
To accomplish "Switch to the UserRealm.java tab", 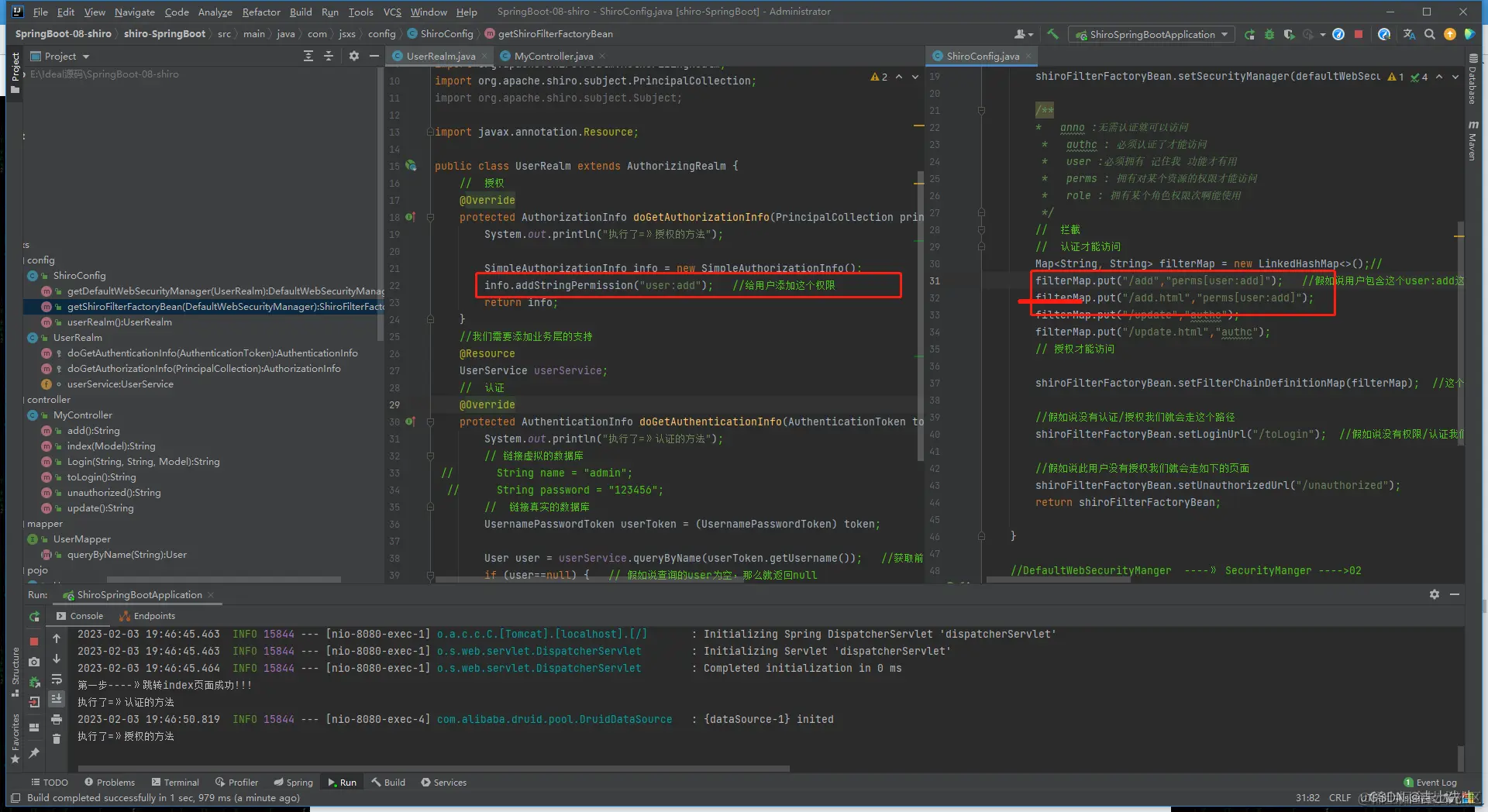I will tap(440, 56).
